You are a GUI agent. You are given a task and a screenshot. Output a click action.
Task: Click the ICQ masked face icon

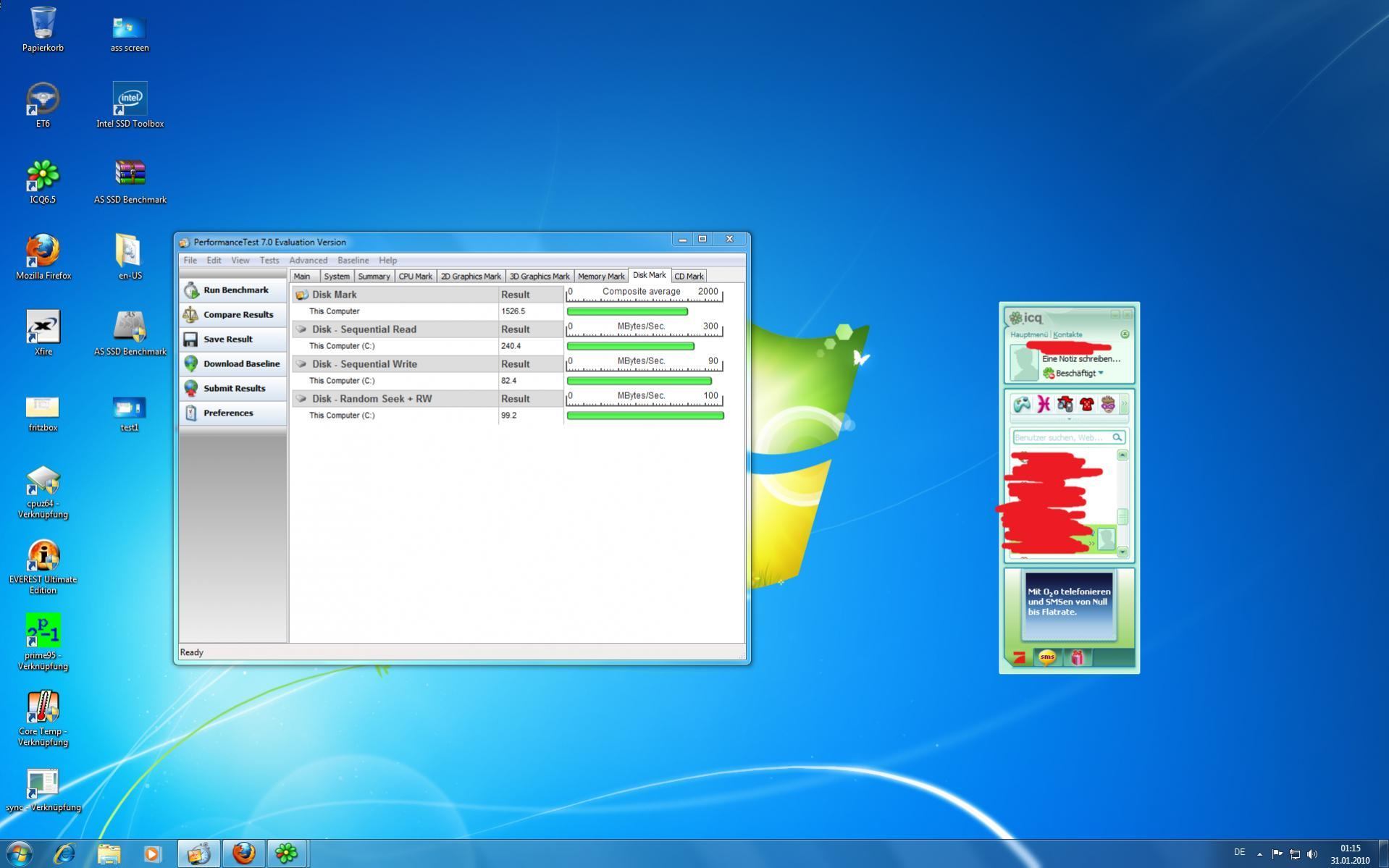pos(1107,404)
